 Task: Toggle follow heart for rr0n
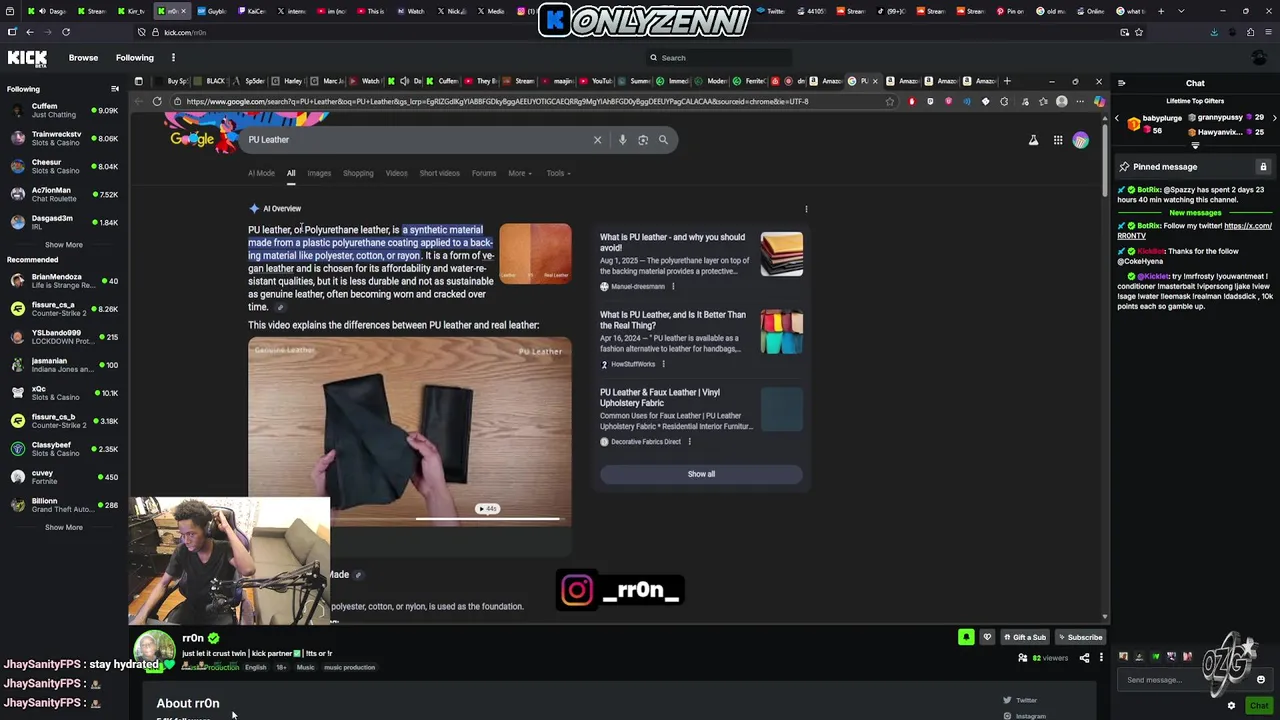[x=987, y=637]
